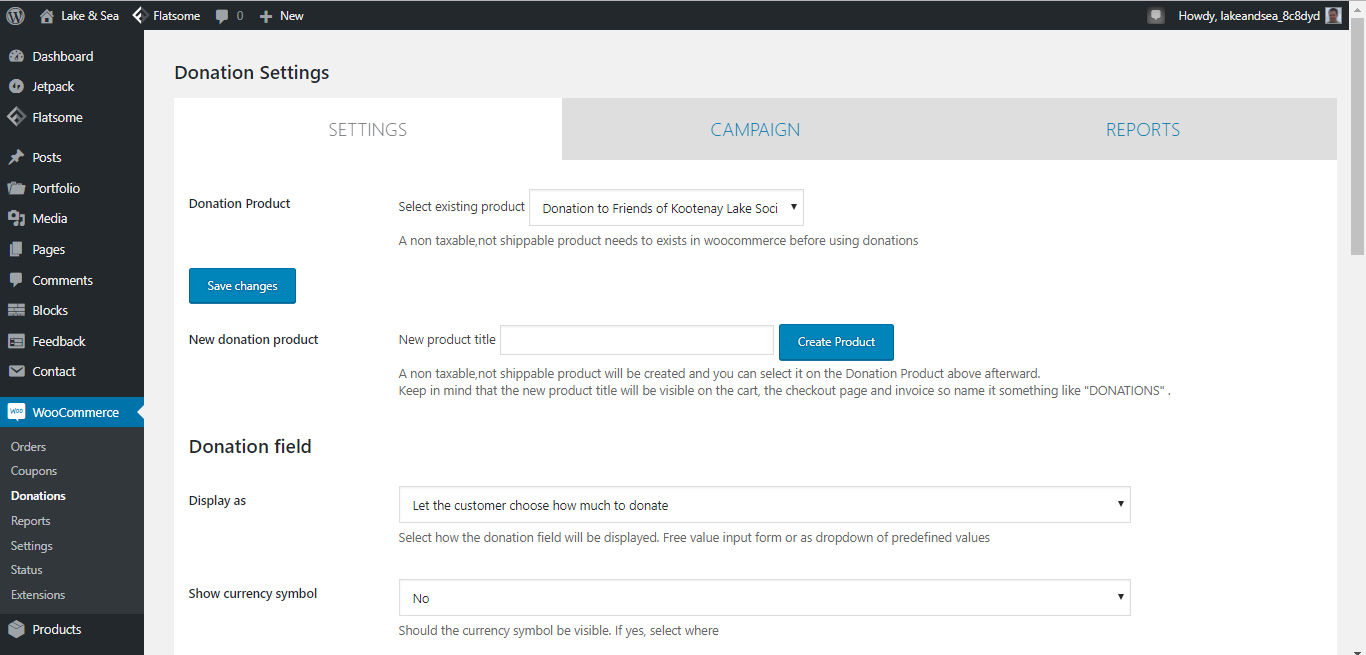Click the Flatsome icon in admin bar
Image resolution: width=1366 pixels, height=655 pixels.
click(x=140, y=15)
